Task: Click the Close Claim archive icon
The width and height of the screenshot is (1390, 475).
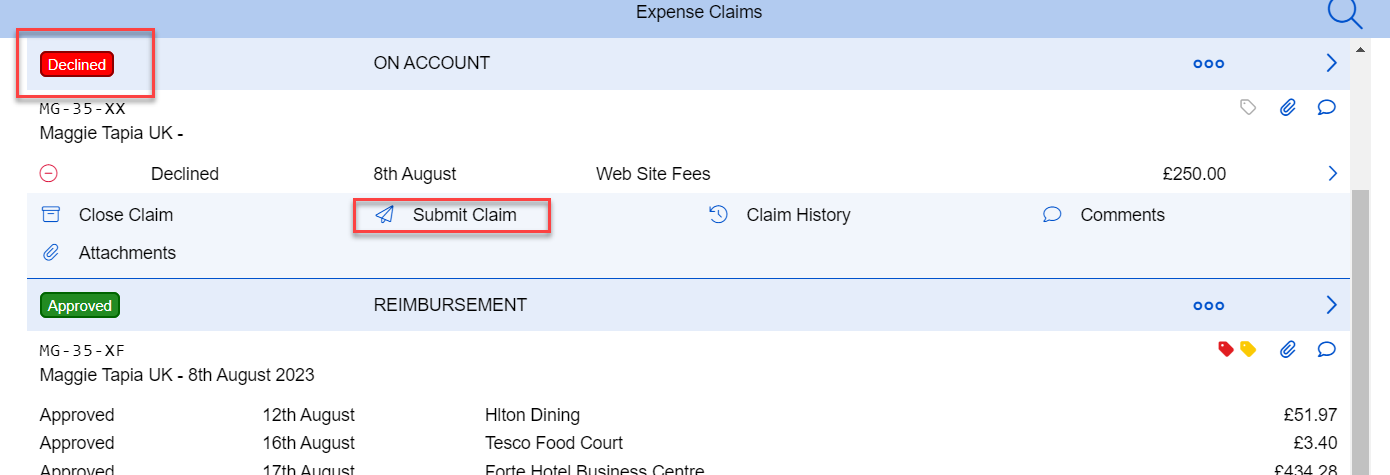Action: (x=50, y=214)
